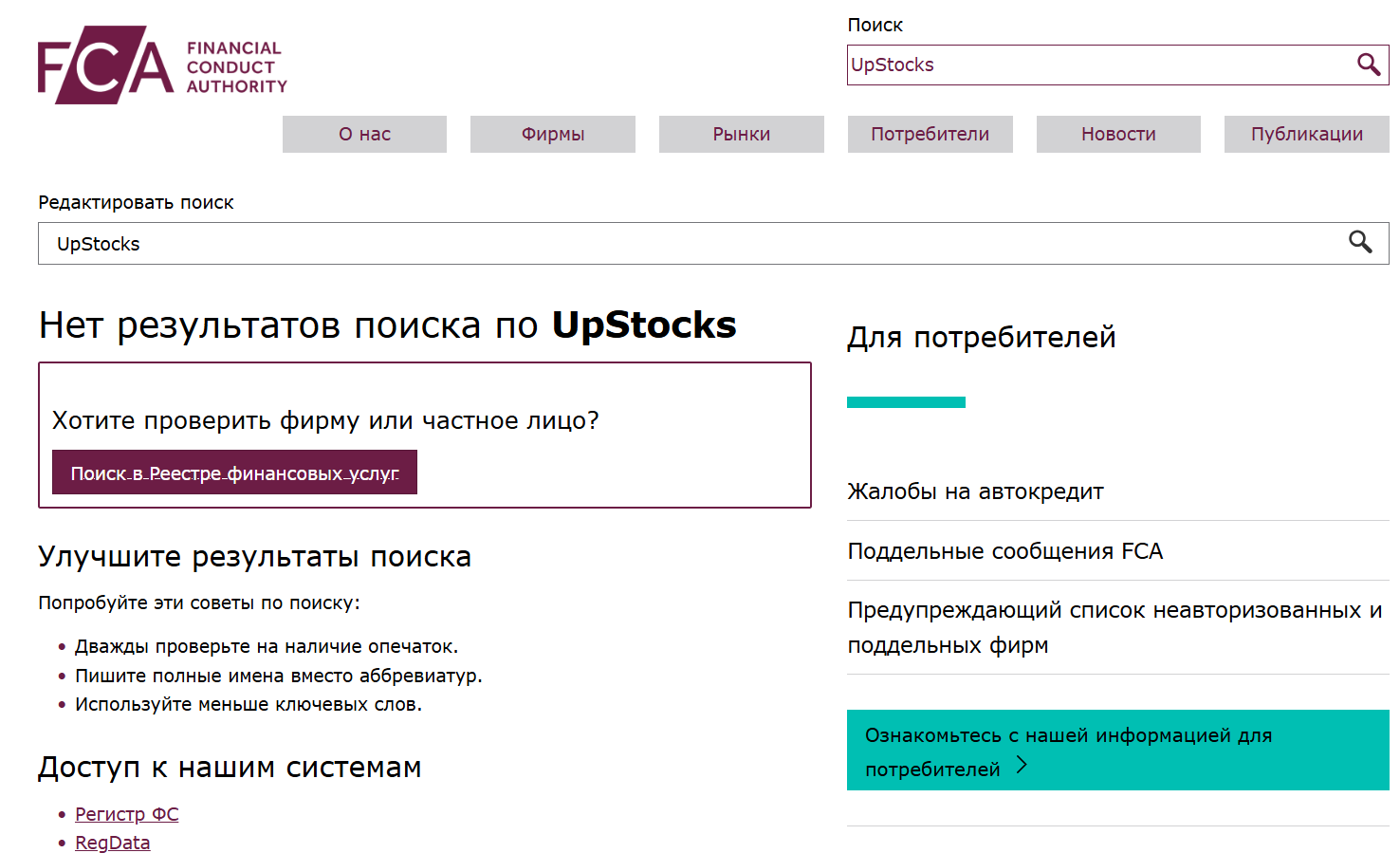Open the «RegData» link

(112, 842)
